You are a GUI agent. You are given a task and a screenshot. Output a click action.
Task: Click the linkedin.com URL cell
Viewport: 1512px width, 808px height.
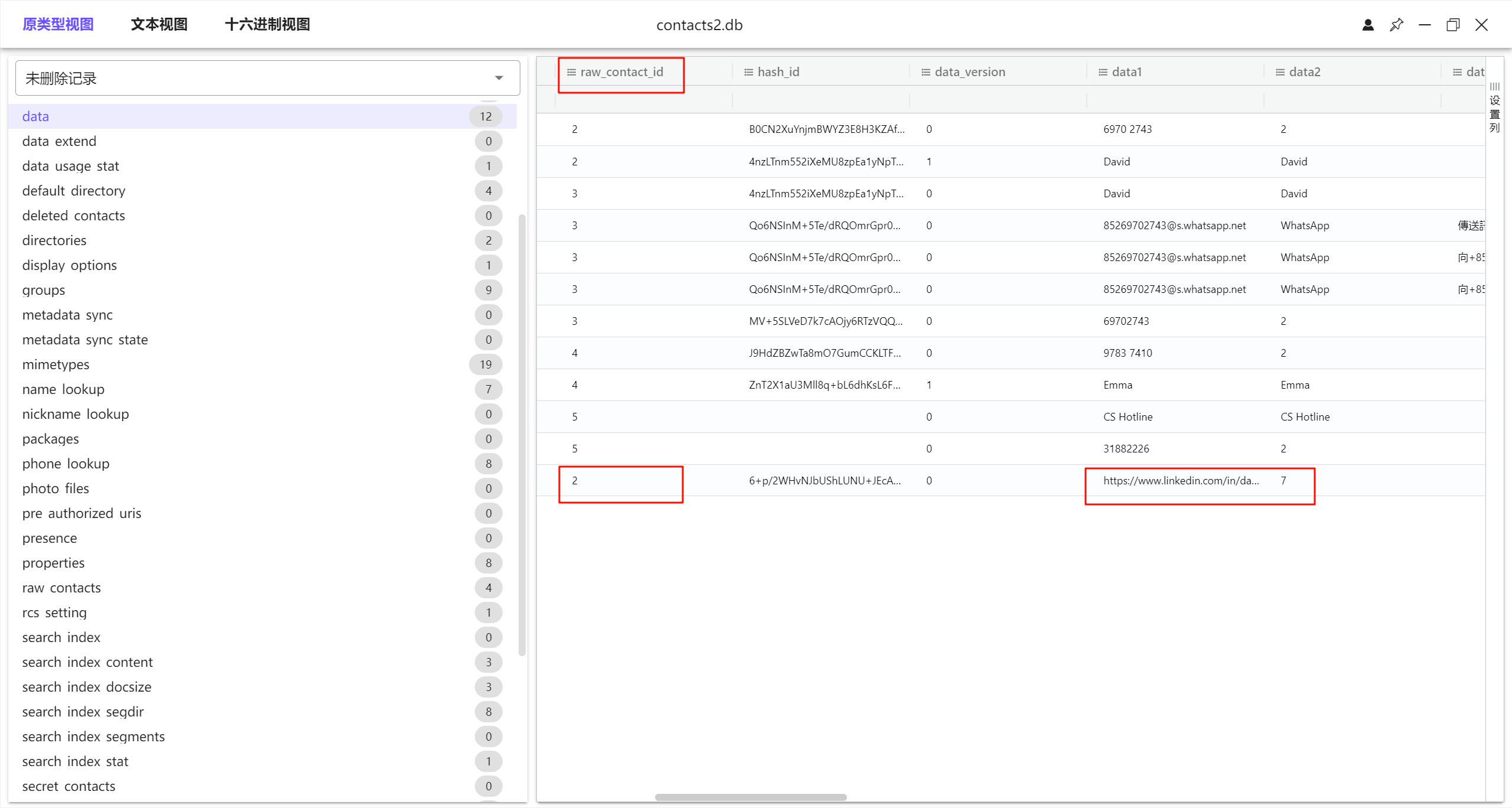click(1181, 481)
